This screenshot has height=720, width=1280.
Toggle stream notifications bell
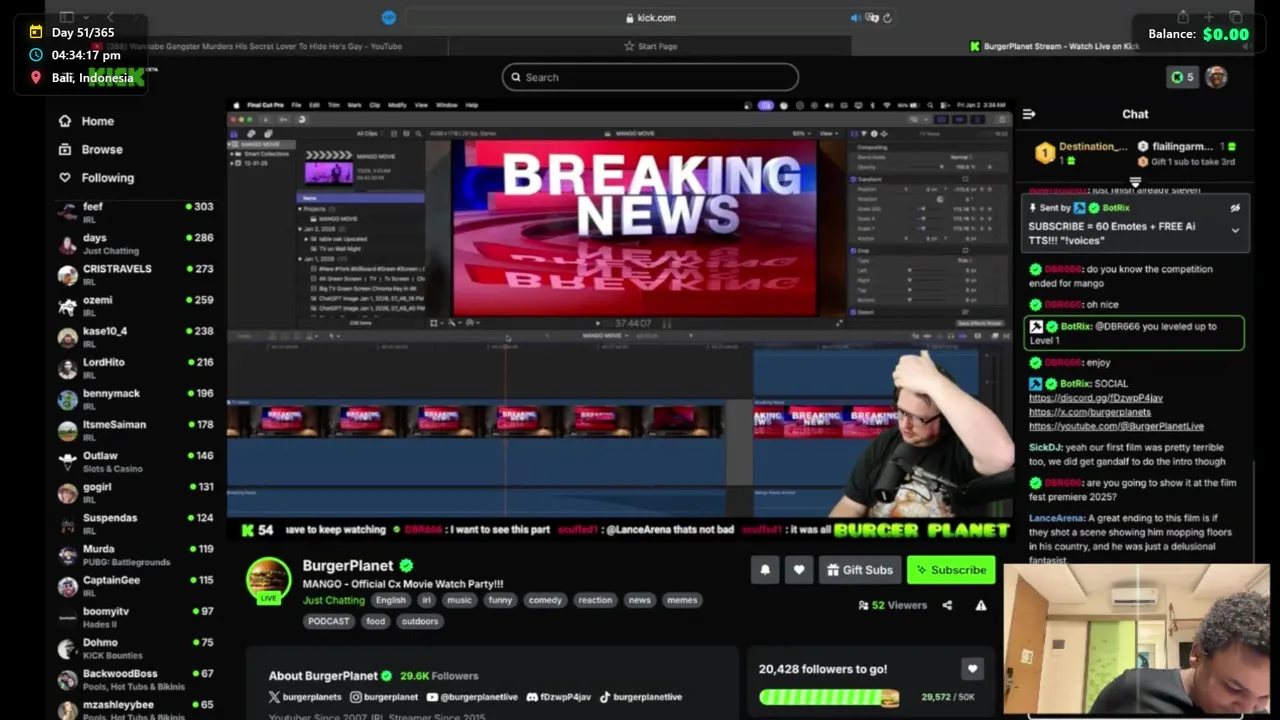coord(765,570)
